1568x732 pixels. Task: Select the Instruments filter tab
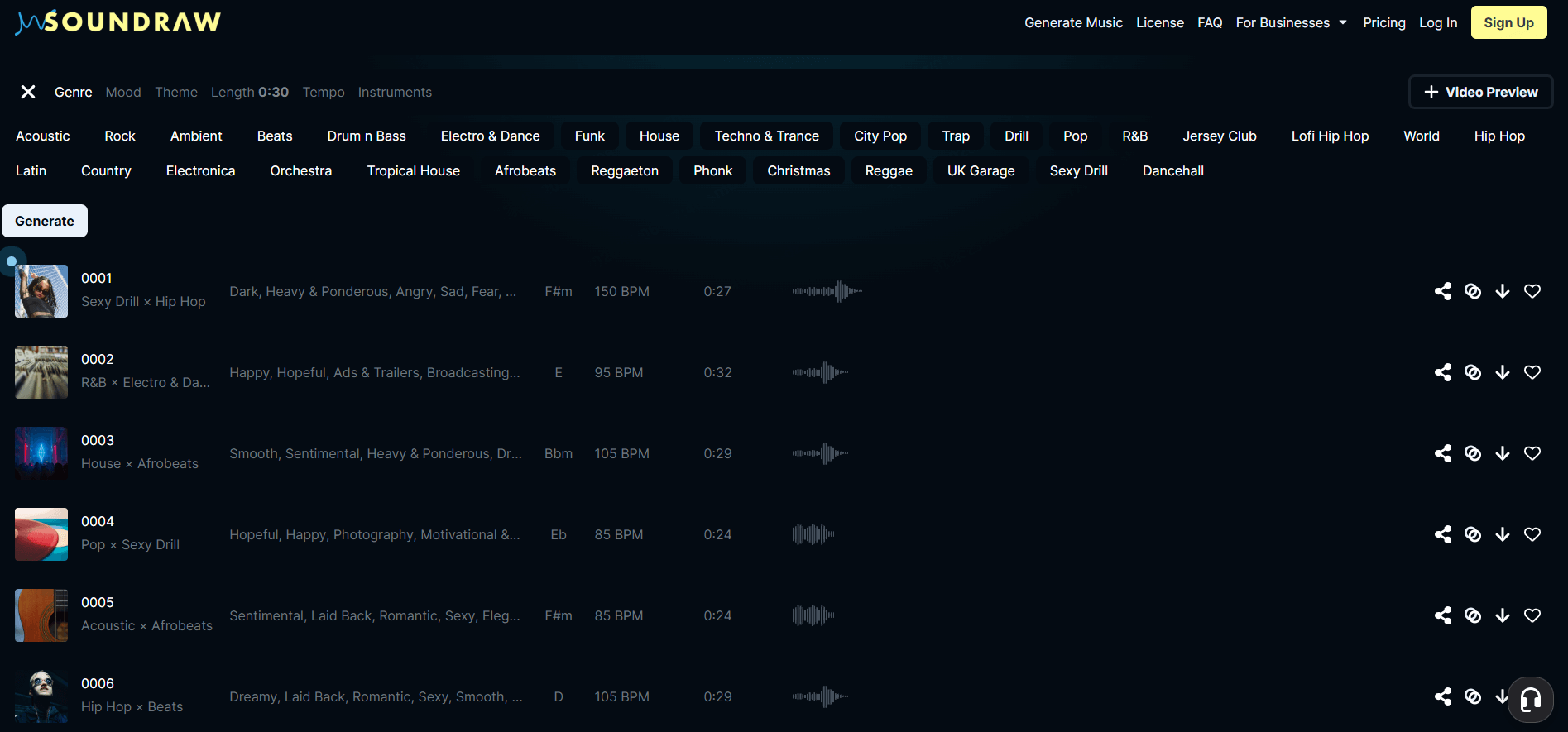[395, 92]
